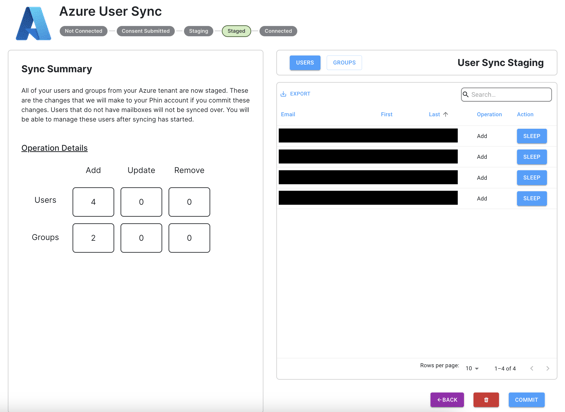Click the Azure User Sync title
565x412 pixels.
[110, 12]
